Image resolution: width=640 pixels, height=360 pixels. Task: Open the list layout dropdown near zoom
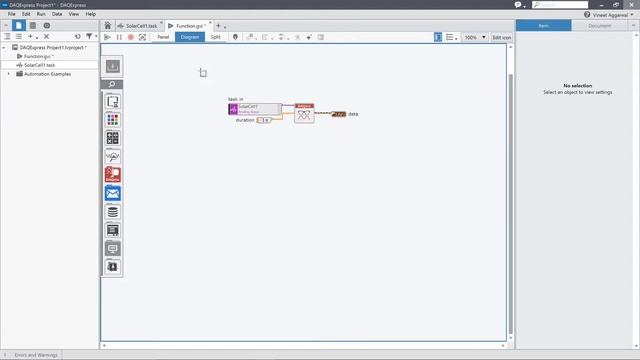click(x=451, y=37)
